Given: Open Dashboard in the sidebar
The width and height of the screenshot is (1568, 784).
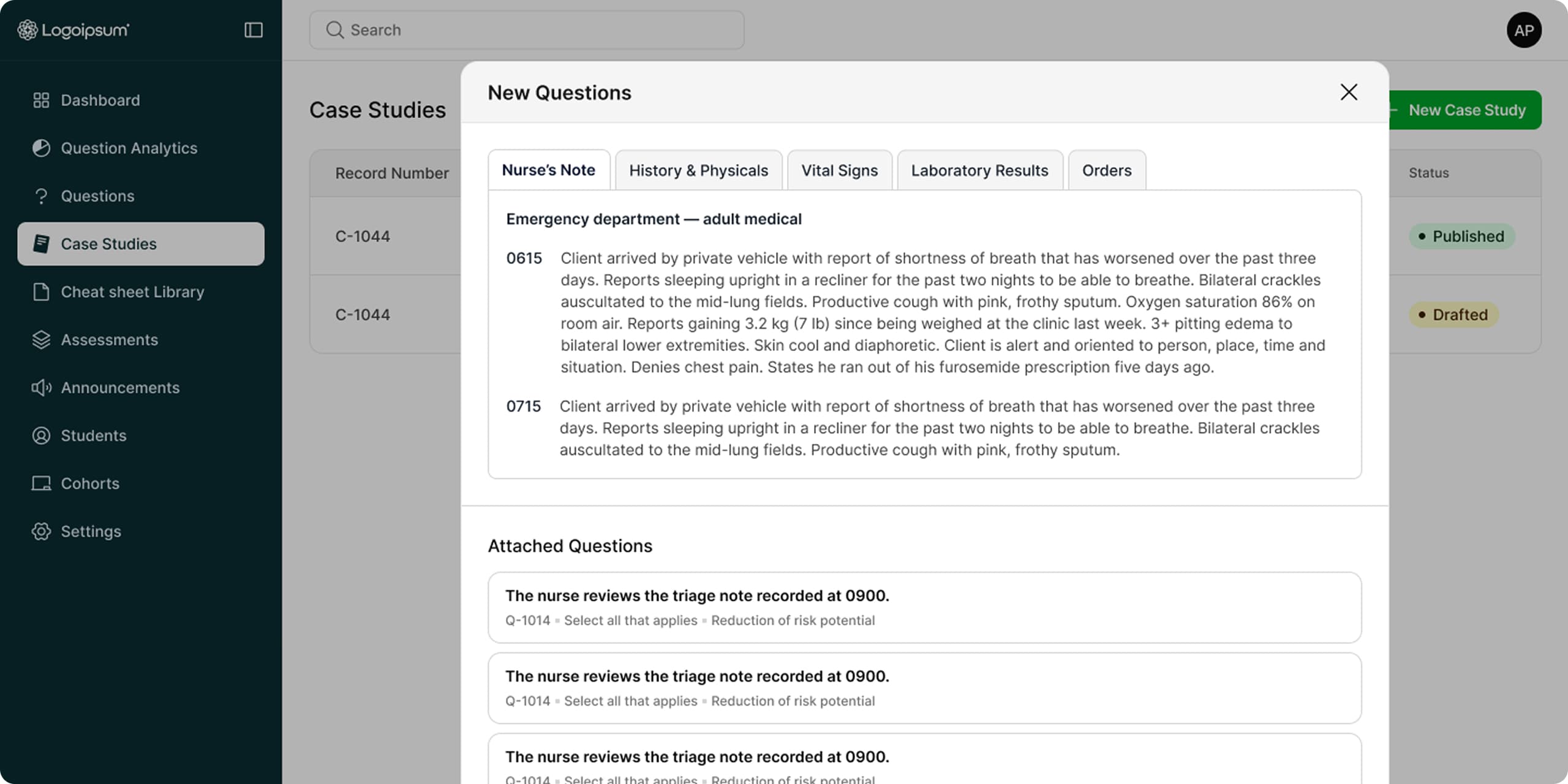Looking at the screenshot, I should [141, 100].
